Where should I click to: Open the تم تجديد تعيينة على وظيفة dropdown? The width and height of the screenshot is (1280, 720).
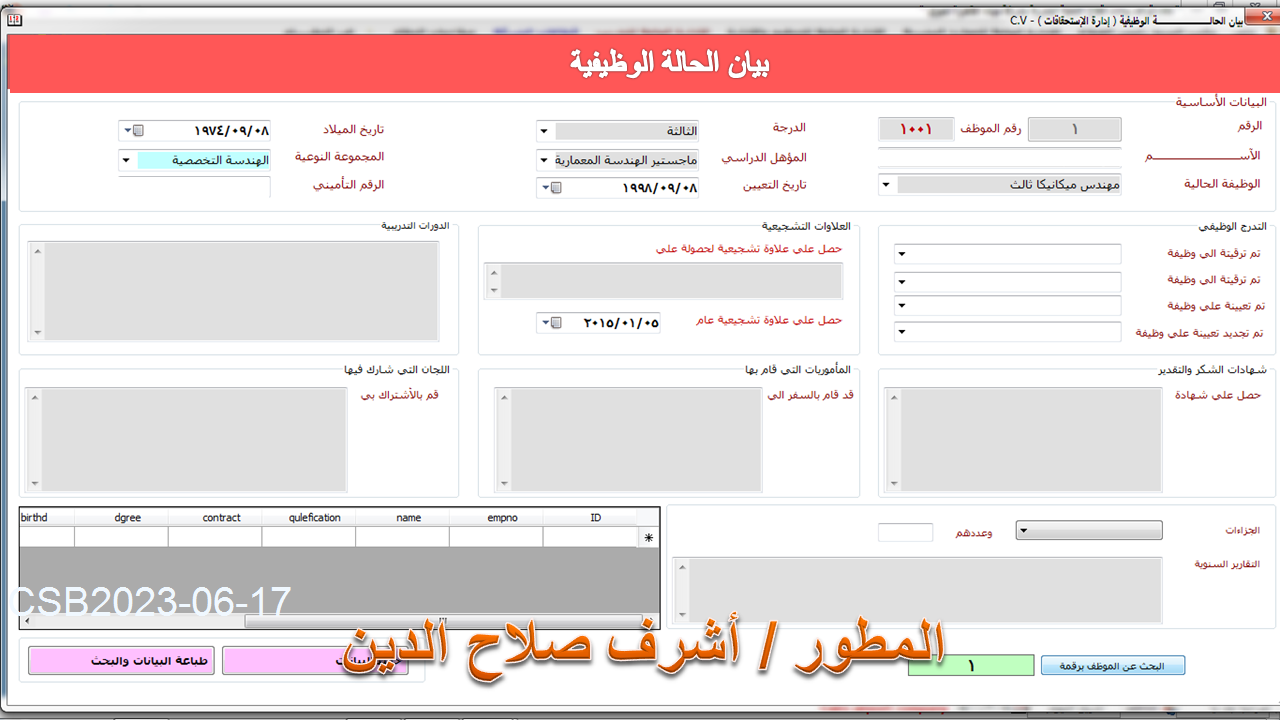pyautogui.click(x=901, y=332)
